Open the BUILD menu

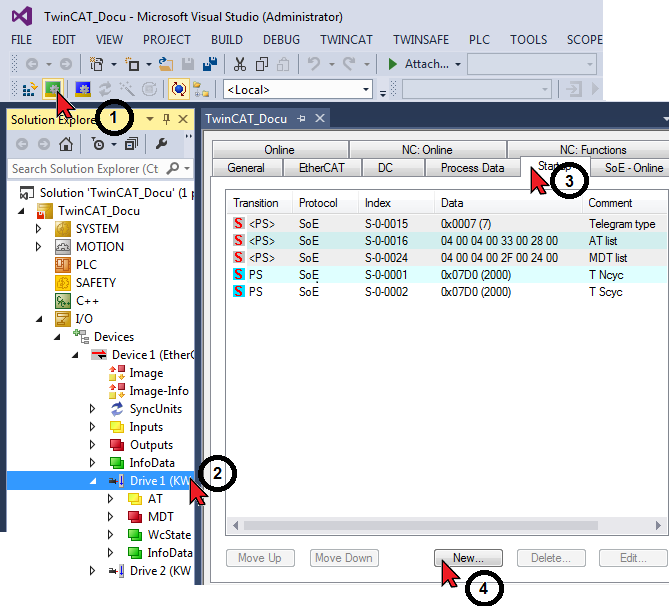coord(227,40)
